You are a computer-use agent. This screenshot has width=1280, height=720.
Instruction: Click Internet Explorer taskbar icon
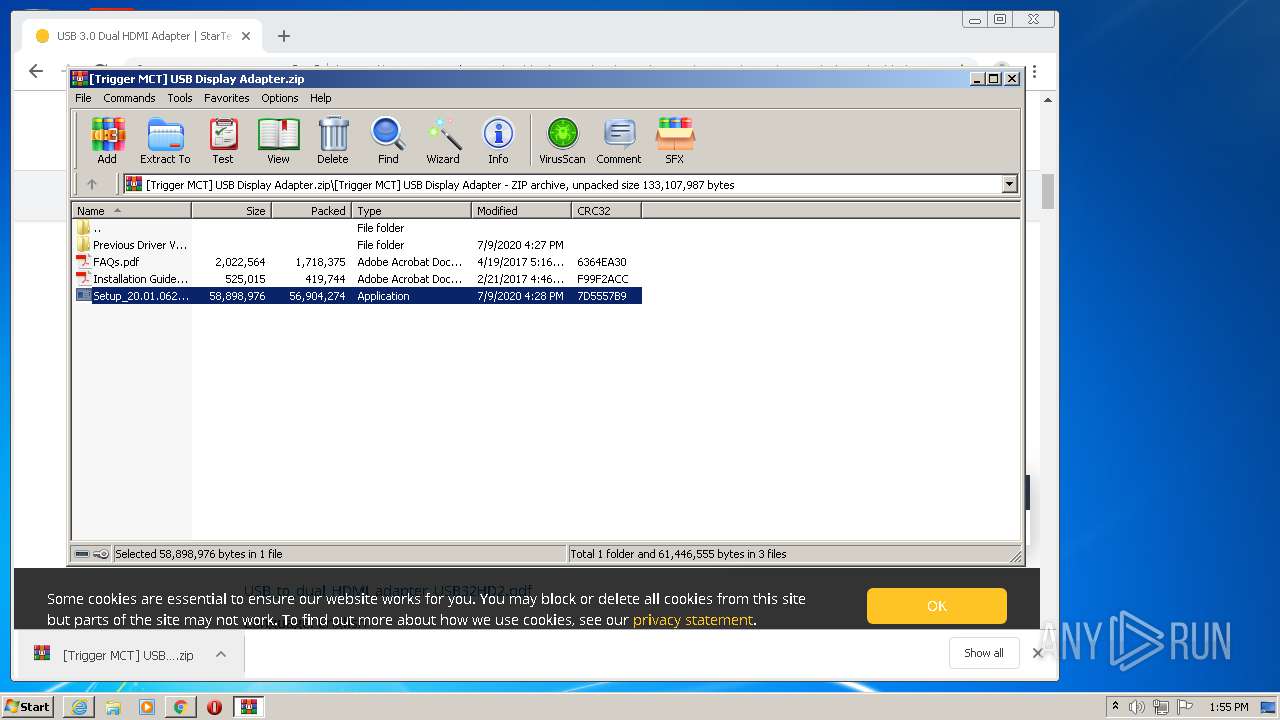79,707
